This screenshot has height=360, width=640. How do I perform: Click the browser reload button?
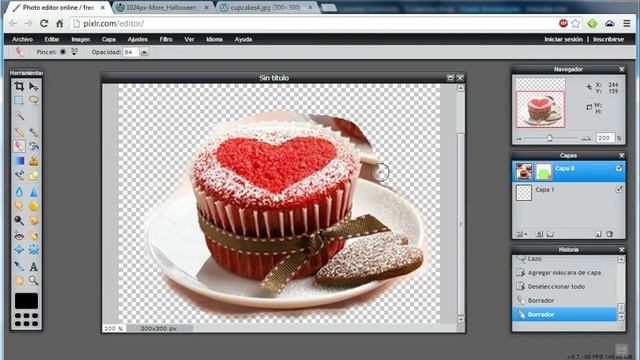(44, 24)
